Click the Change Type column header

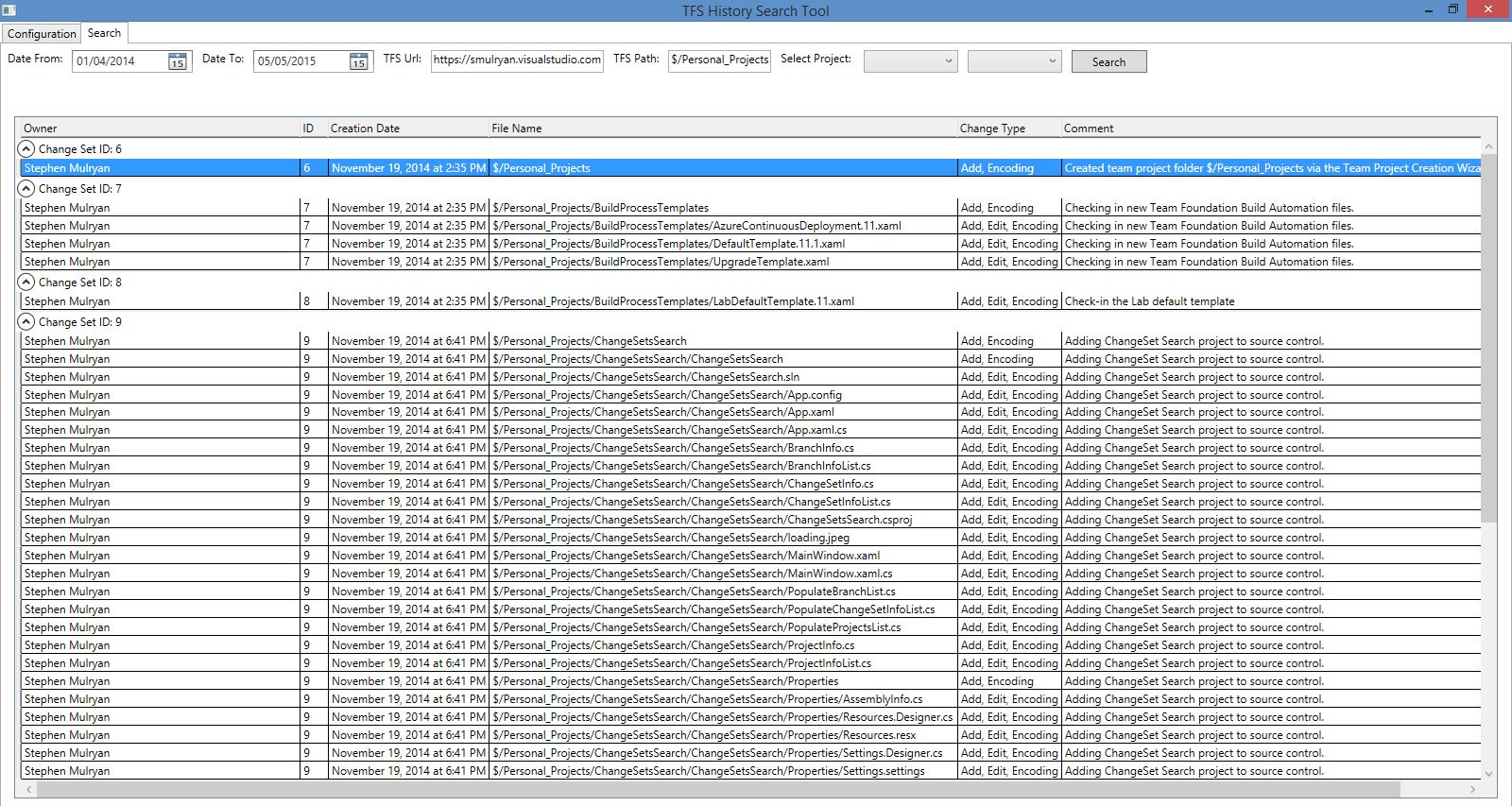(992, 129)
